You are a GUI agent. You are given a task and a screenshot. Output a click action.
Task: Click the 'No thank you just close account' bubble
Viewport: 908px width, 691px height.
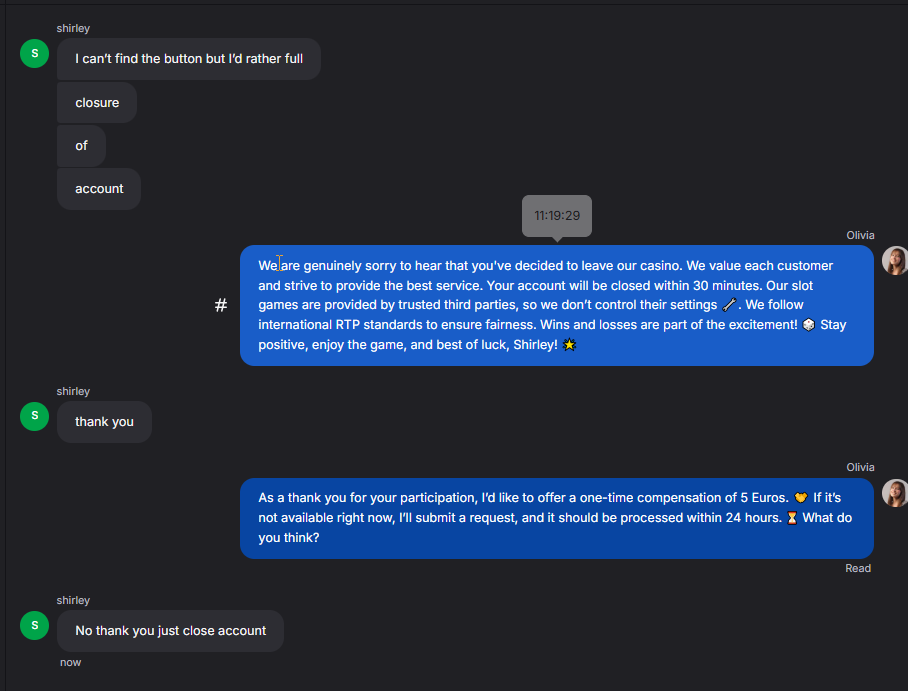click(x=170, y=631)
